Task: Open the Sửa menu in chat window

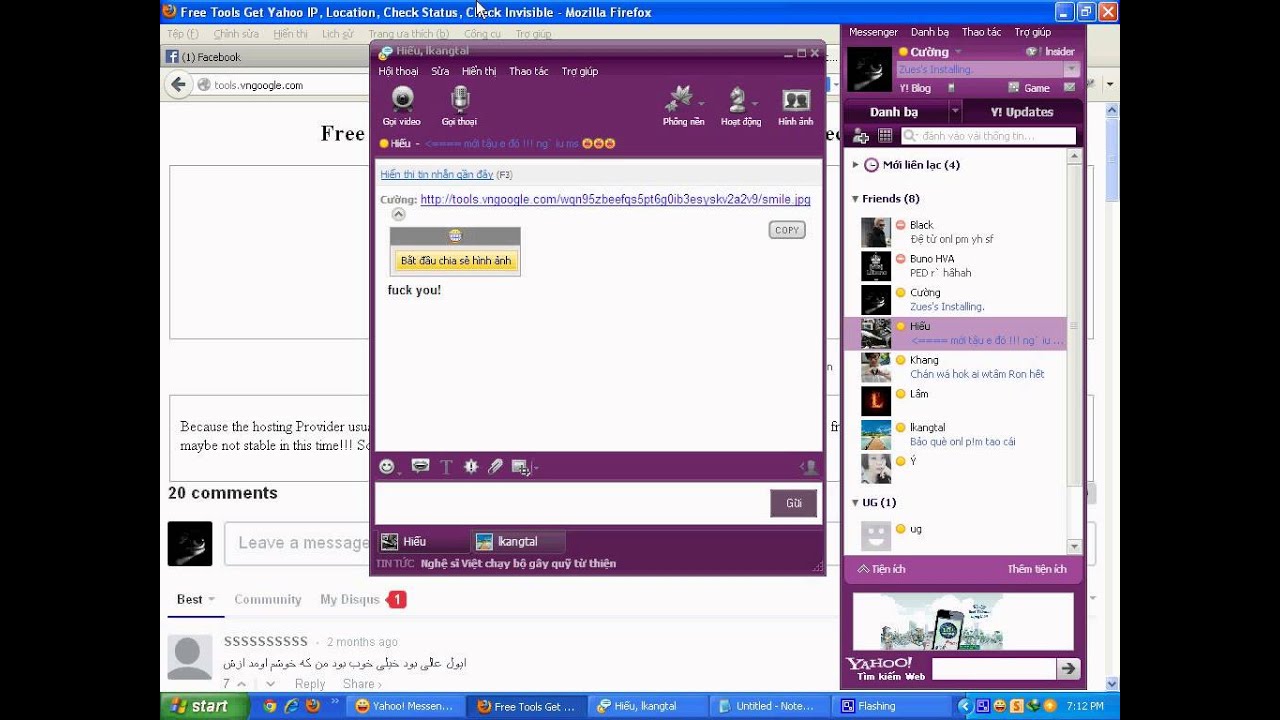Action: [x=440, y=72]
